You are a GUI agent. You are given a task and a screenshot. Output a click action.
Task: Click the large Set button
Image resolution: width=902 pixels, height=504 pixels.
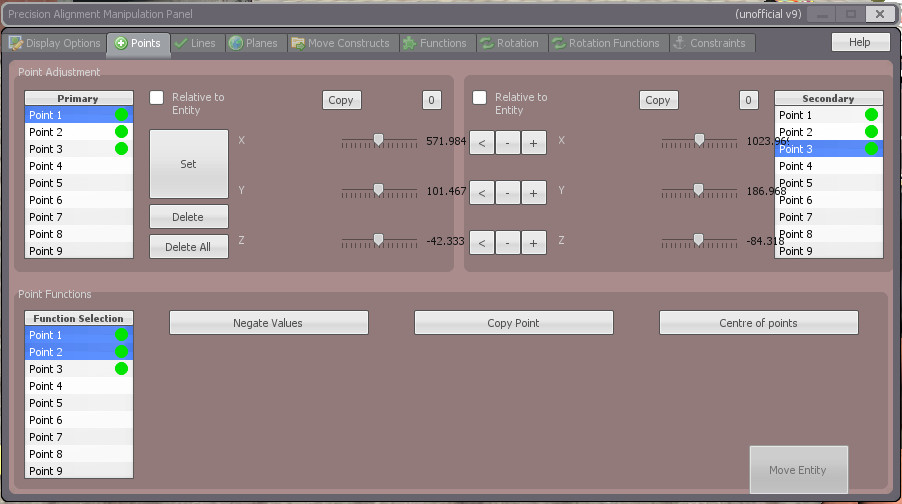189,164
